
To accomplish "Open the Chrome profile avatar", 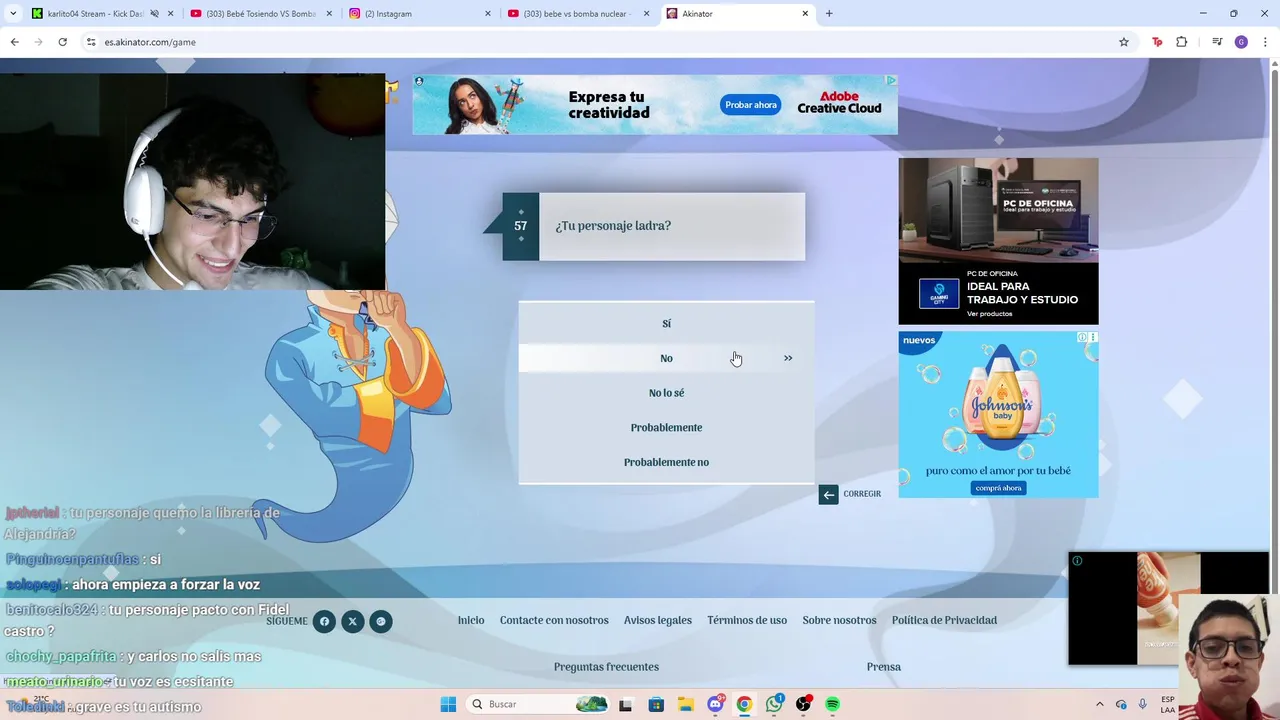I will (x=1241, y=42).
